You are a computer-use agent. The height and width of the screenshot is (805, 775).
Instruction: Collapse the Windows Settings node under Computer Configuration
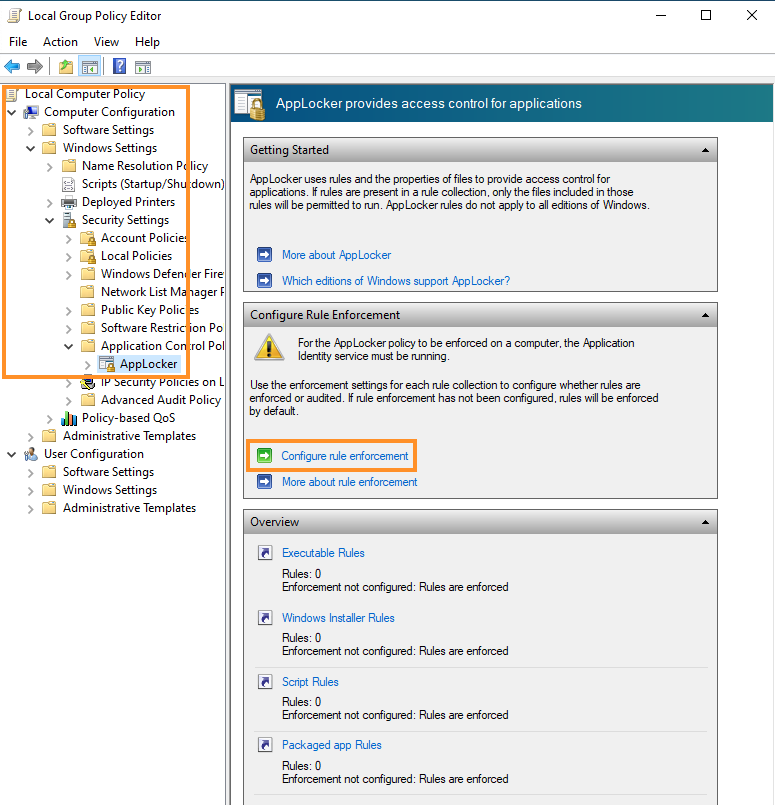click(31, 148)
